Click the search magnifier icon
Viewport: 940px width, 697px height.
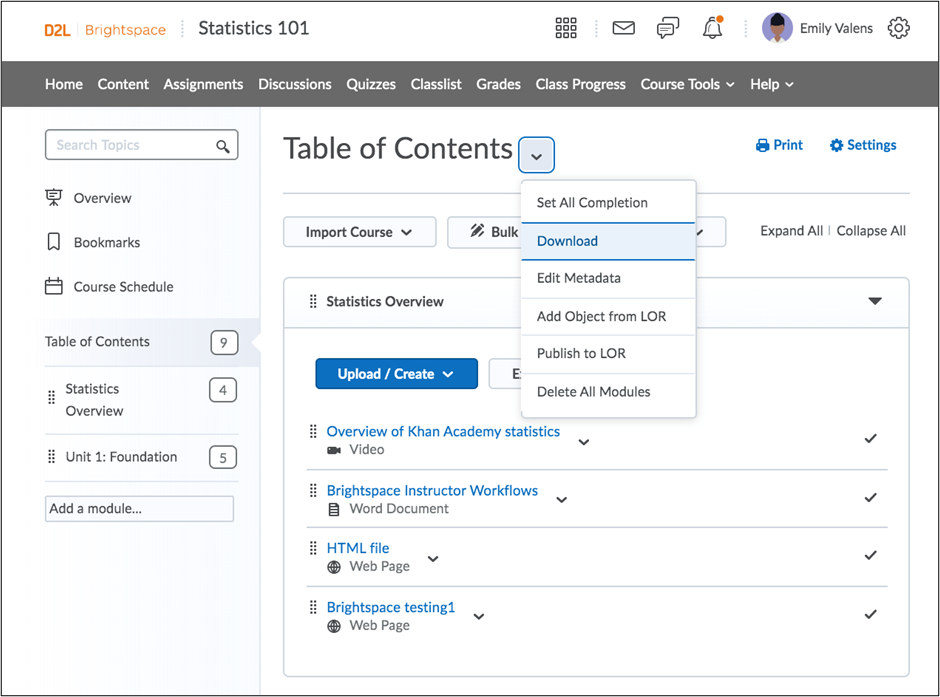tap(222, 146)
